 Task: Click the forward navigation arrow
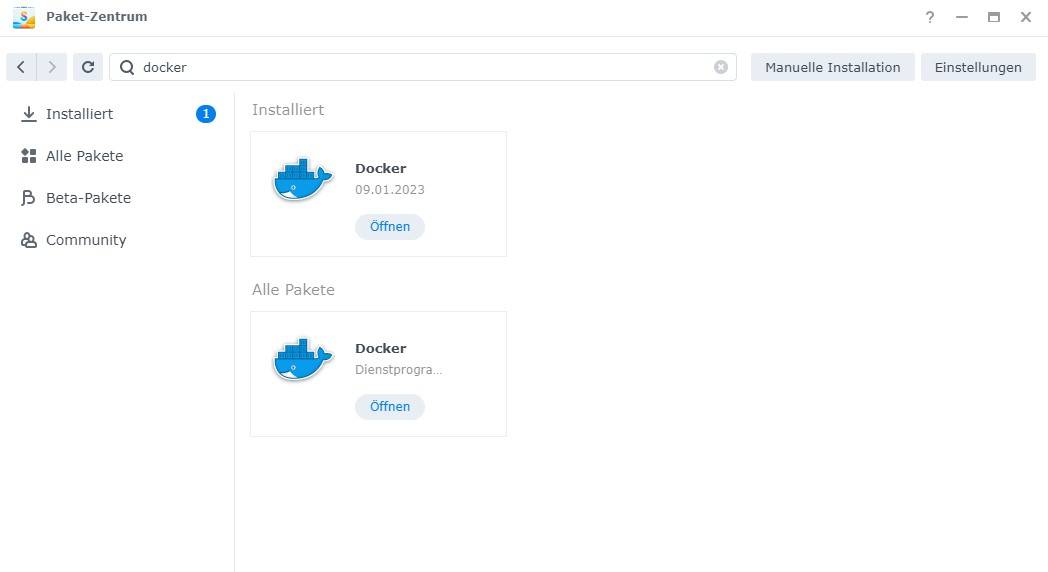[52, 67]
